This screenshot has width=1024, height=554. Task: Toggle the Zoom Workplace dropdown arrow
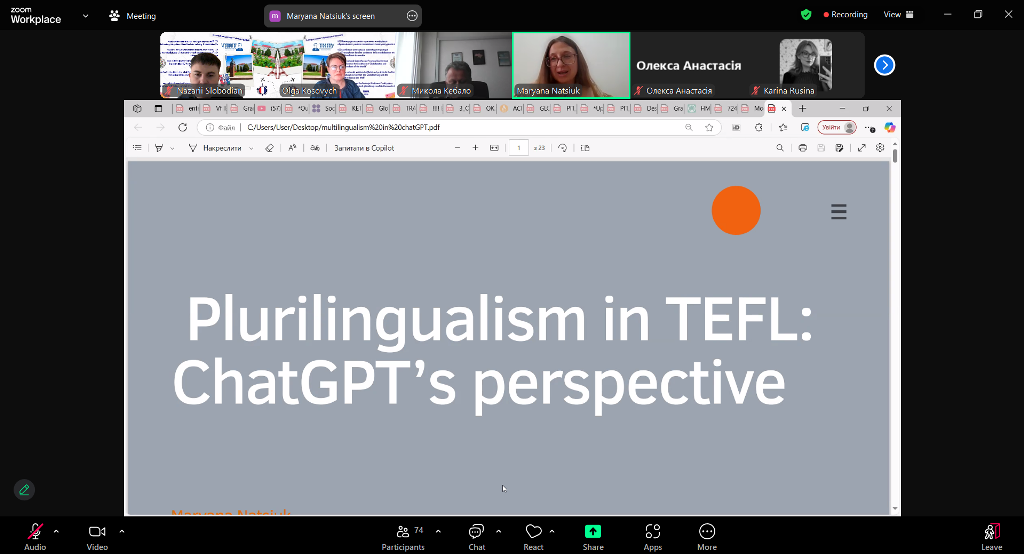point(84,16)
